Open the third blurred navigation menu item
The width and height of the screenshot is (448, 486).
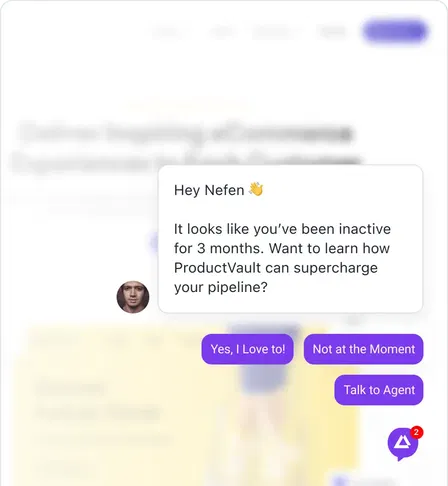[x=274, y=32]
